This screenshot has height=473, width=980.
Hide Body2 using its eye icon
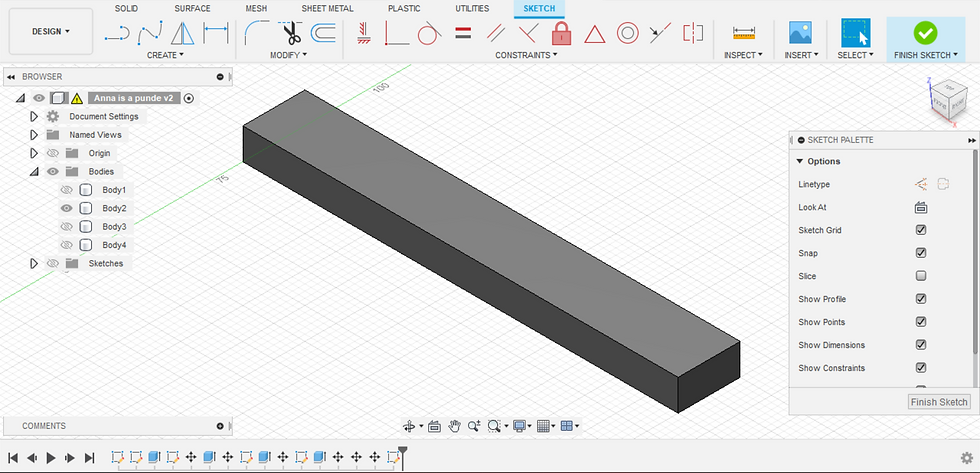(x=67, y=208)
